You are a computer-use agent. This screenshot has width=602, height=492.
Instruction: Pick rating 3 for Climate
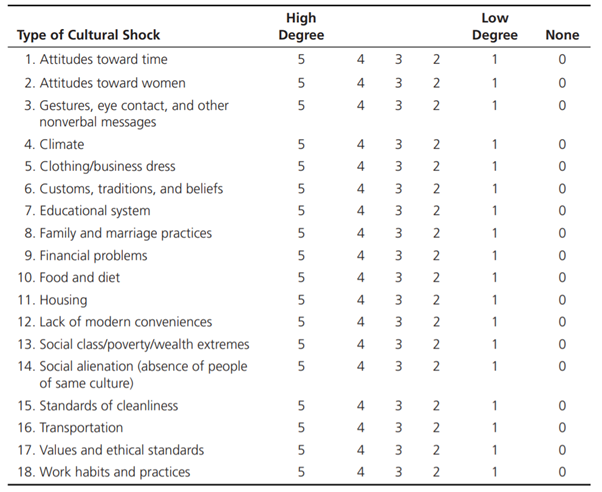point(398,144)
